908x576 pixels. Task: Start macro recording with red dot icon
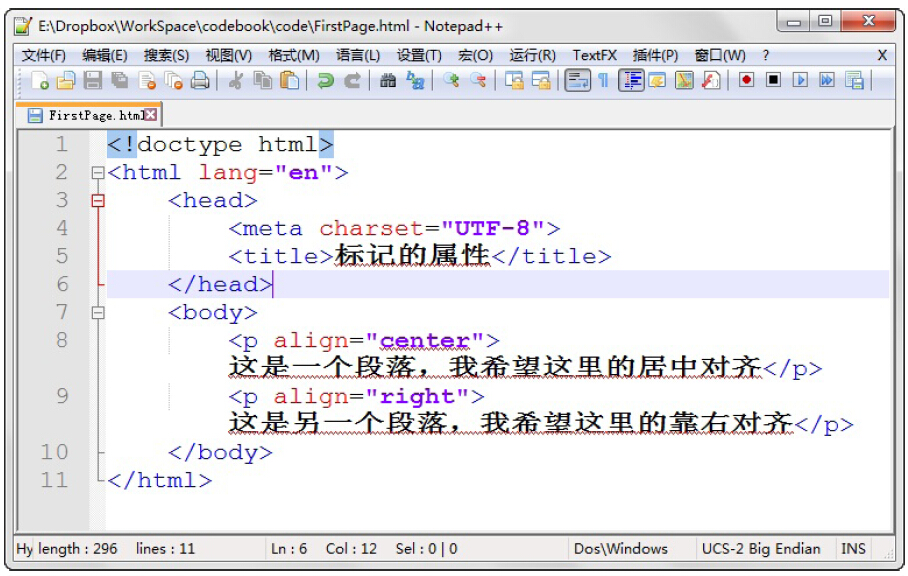tap(746, 80)
